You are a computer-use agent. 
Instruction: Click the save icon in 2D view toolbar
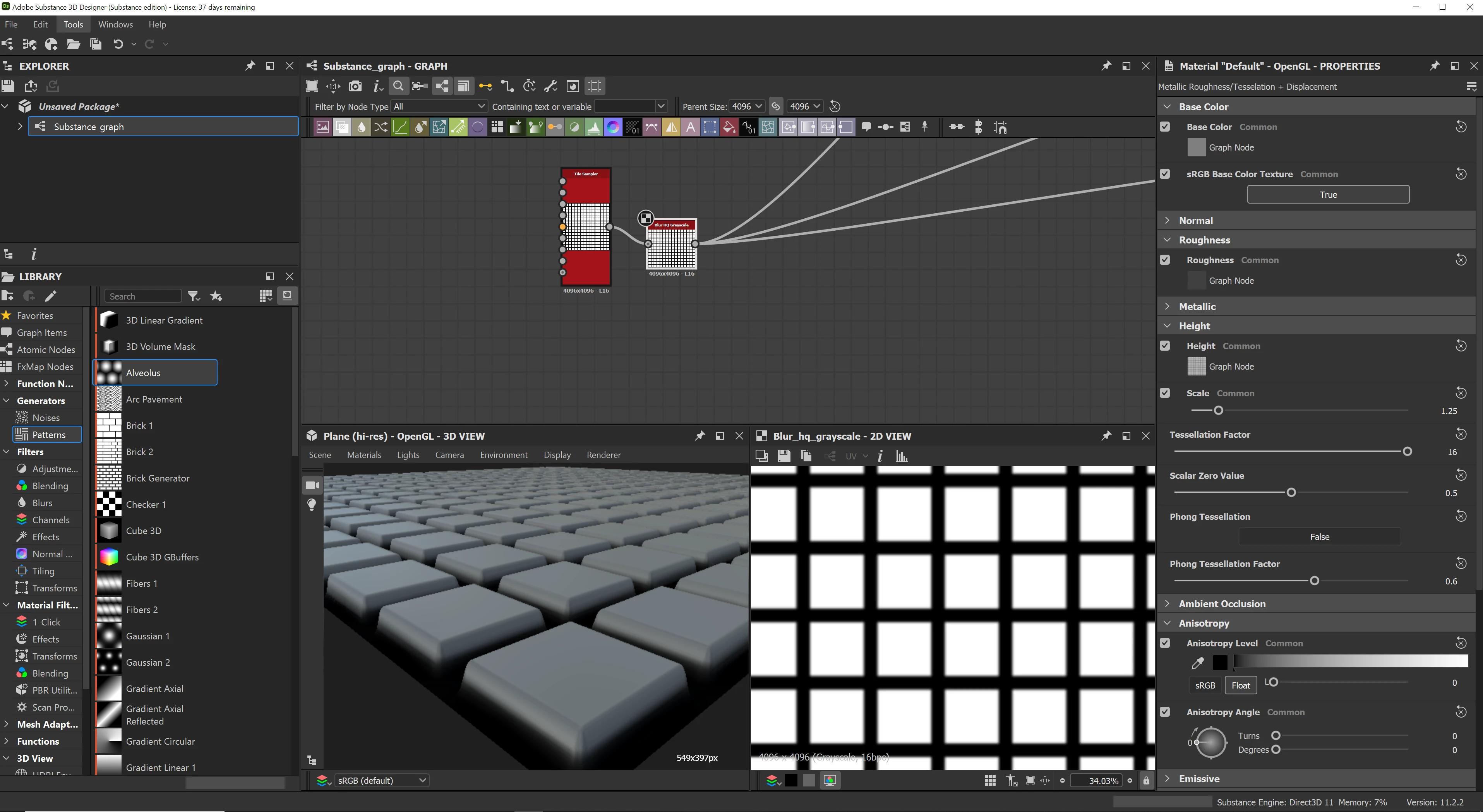(x=784, y=456)
